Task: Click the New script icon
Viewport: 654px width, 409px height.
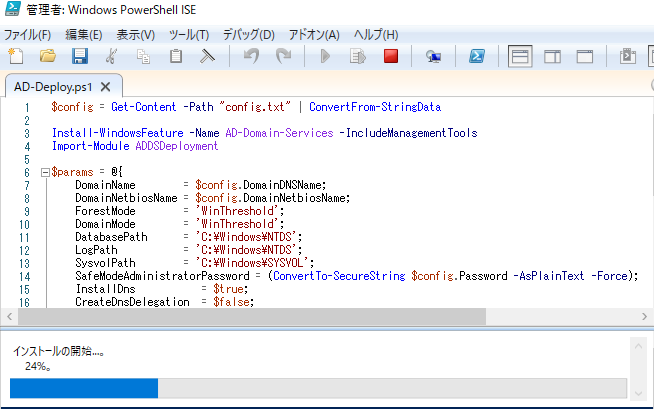Action: click(x=16, y=56)
